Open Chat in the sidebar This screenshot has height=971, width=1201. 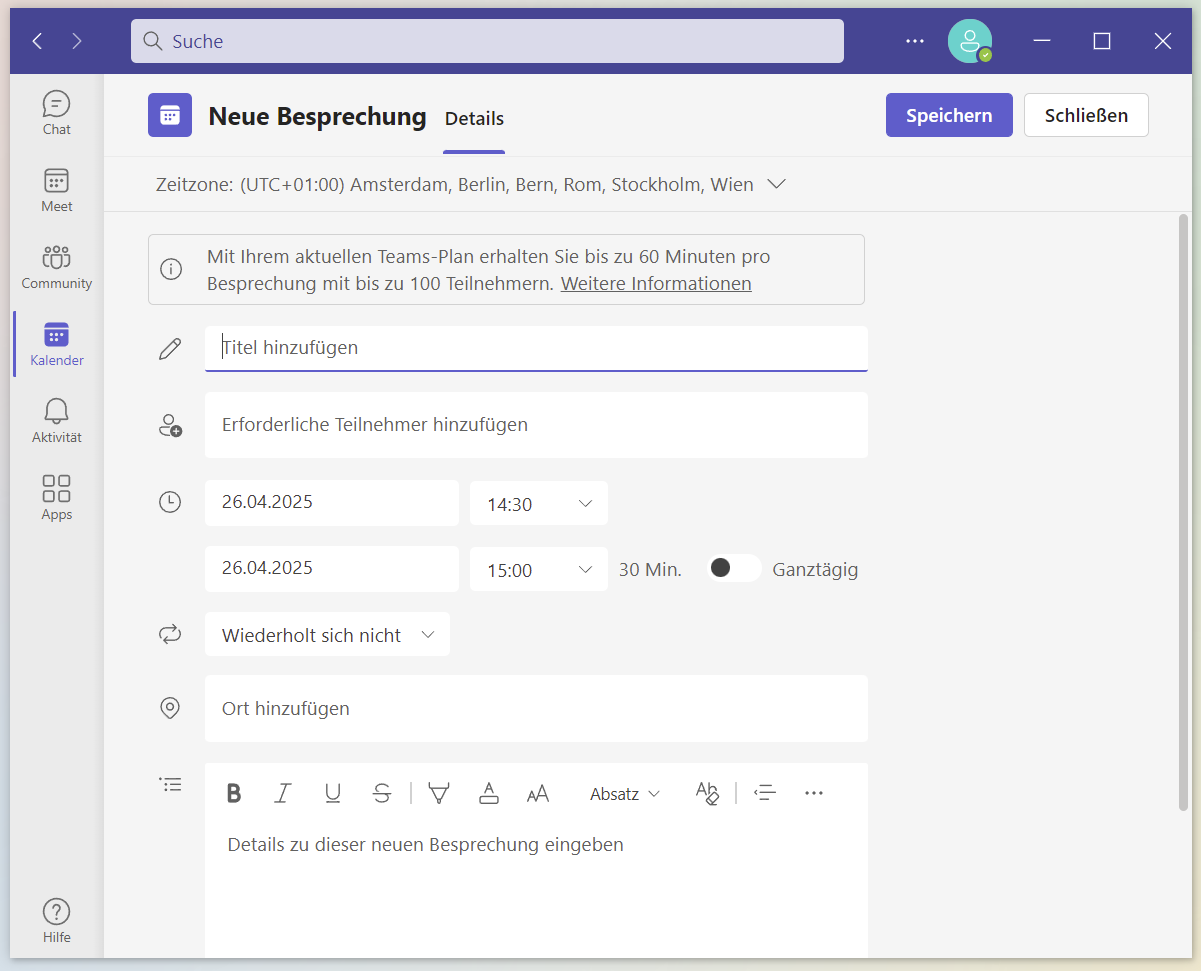coord(57,113)
